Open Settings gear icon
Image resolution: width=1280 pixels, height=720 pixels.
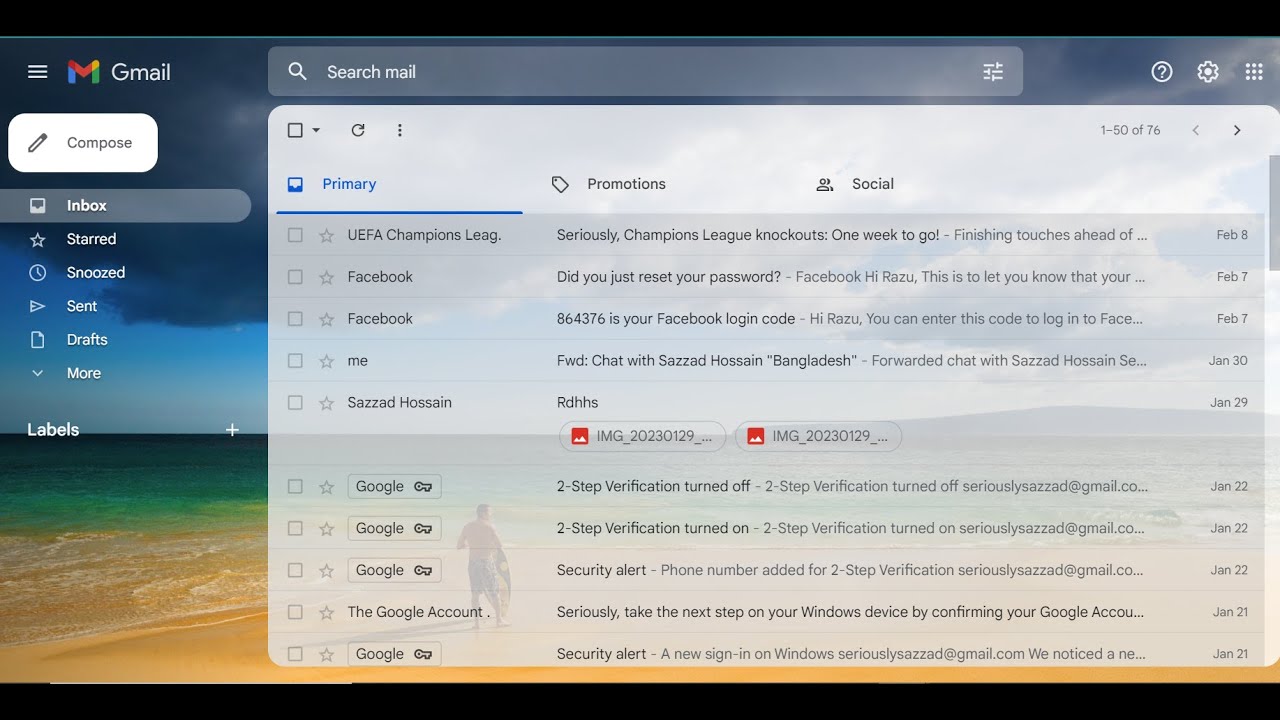tap(1208, 72)
